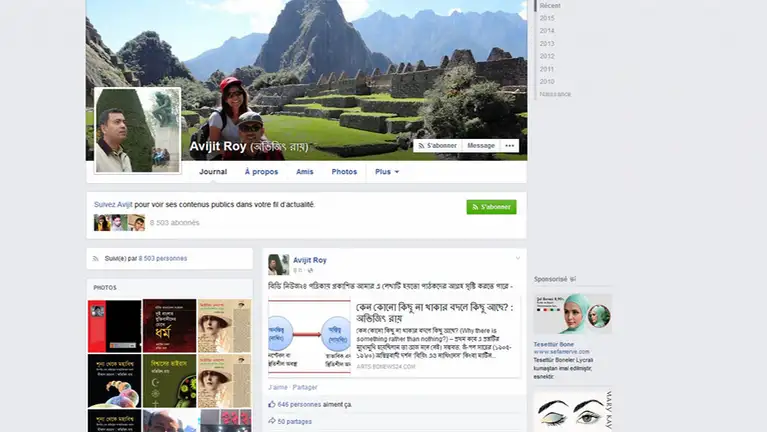Click the Tesettür Bone sponsored ad image
This screenshot has height=432, width=767.
(x=572, y=314)
